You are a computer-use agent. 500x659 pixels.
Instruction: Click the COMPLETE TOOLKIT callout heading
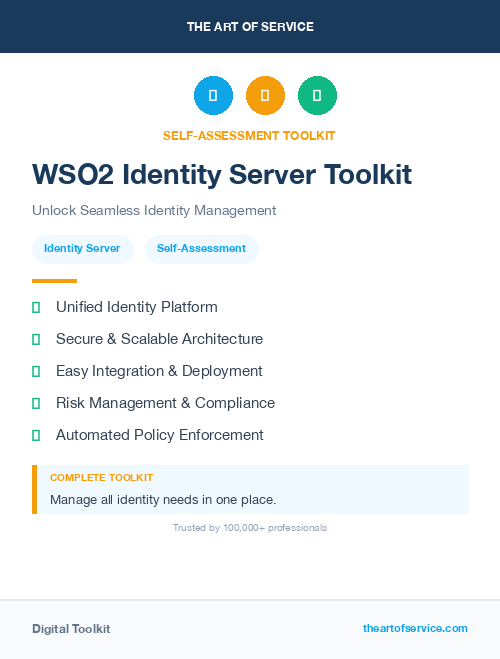[x=101, y=478]
